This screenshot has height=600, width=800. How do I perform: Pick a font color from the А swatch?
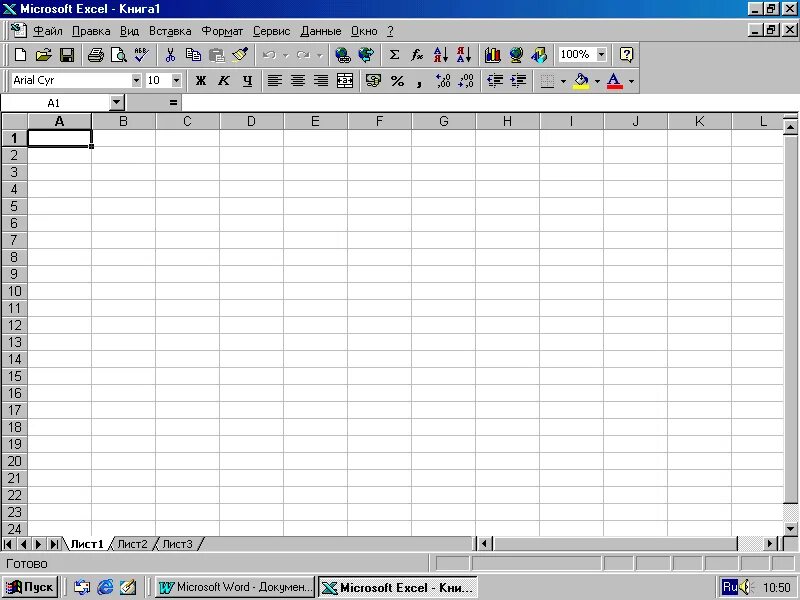point(612,81)
